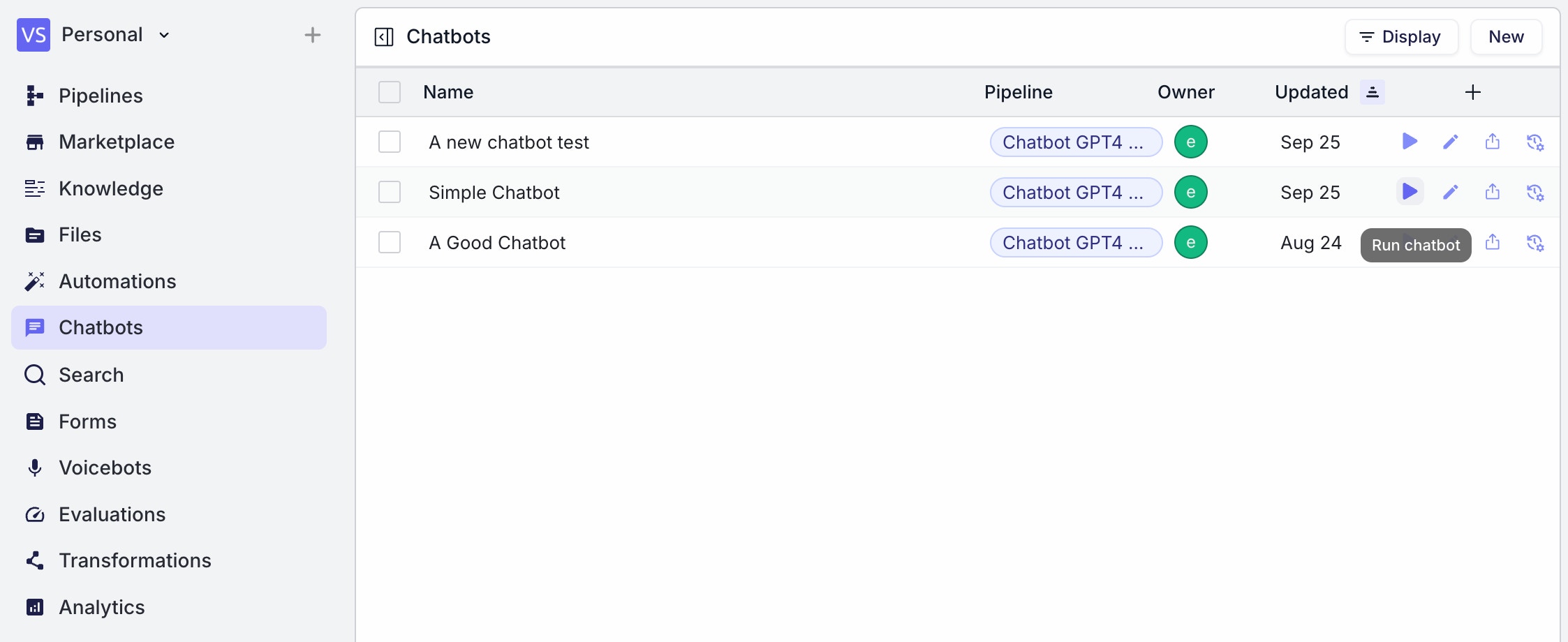The height and width of the screenshot is (642, 1568).
Task: Open Voicebots from the sidebar
Action: [x=105, y=468]
